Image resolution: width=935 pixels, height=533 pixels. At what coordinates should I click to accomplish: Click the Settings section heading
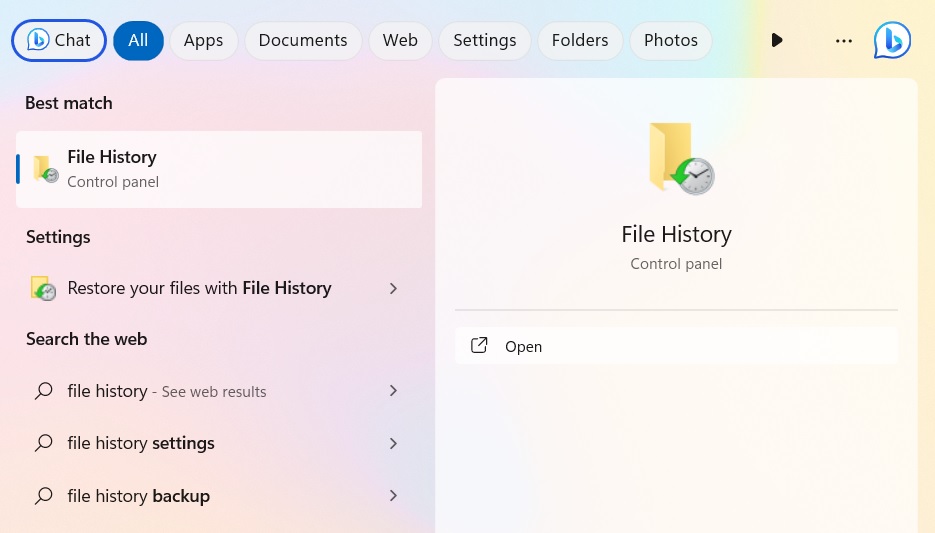click(58, 237)
